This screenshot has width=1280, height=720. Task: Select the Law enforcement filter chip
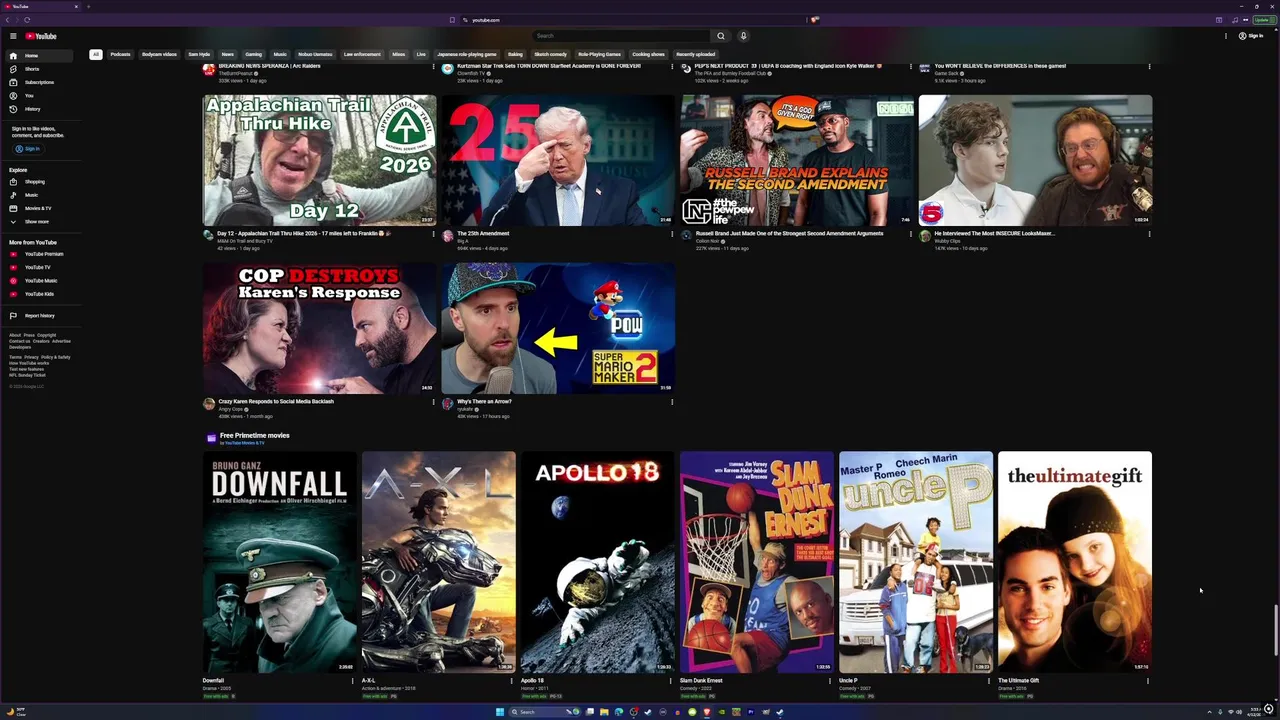362,54
